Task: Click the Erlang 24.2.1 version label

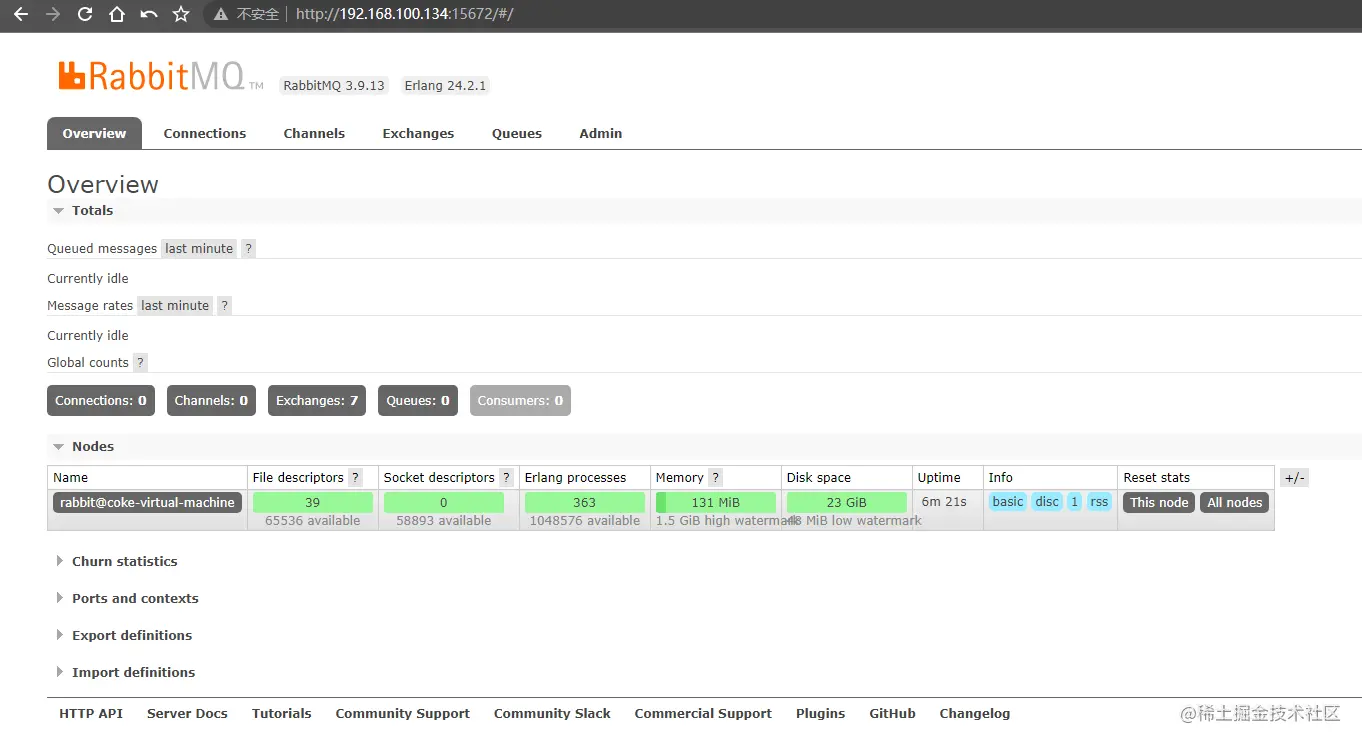Action: tap(445, 86)
